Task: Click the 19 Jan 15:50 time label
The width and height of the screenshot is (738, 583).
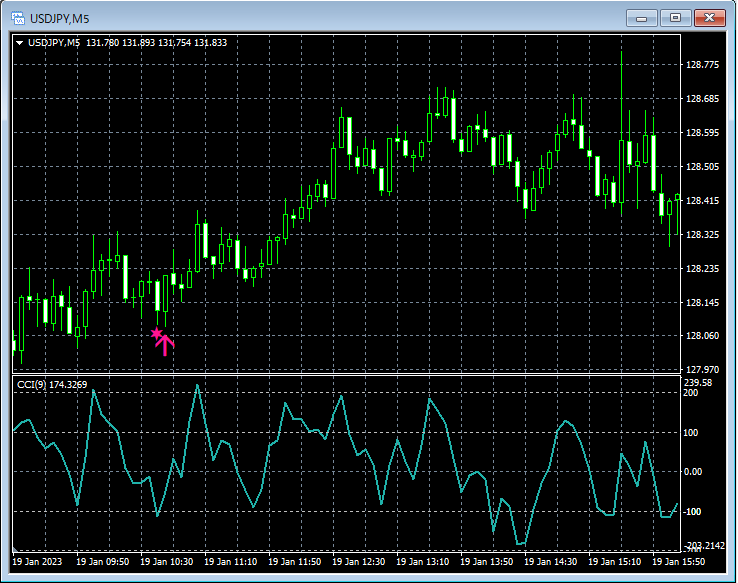Action: (x=679, y=562)
